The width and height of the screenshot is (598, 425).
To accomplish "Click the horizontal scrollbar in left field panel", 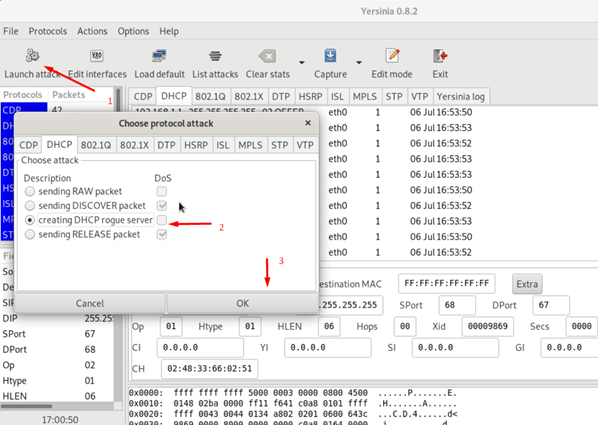I will [x=27, y=406].
